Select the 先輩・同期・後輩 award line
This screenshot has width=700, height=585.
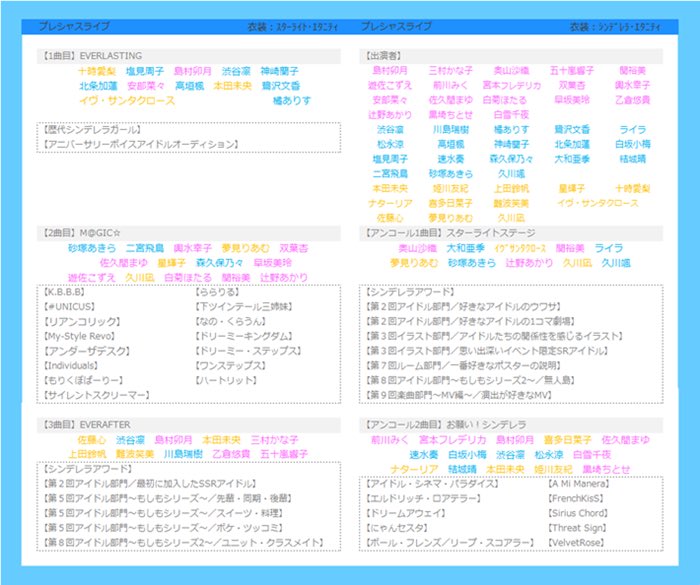coord(168,499)
